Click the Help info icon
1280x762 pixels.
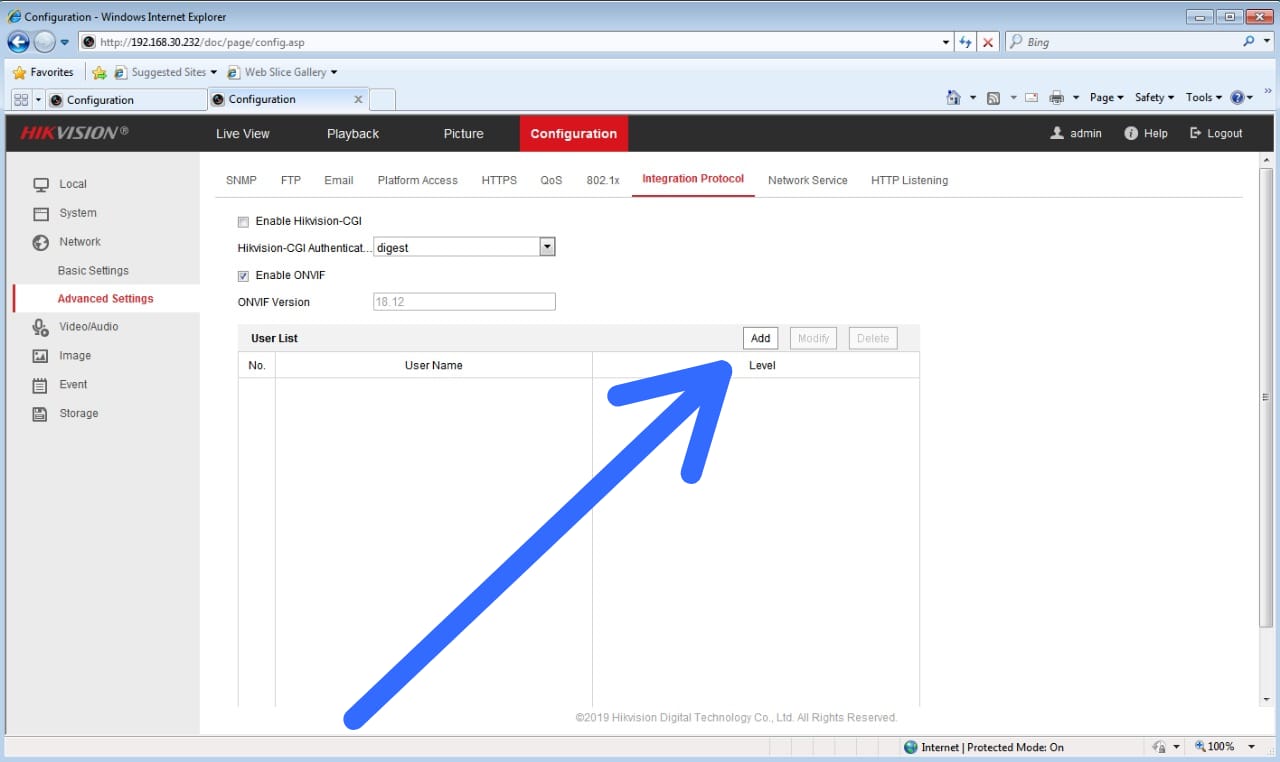point(1131,134)
